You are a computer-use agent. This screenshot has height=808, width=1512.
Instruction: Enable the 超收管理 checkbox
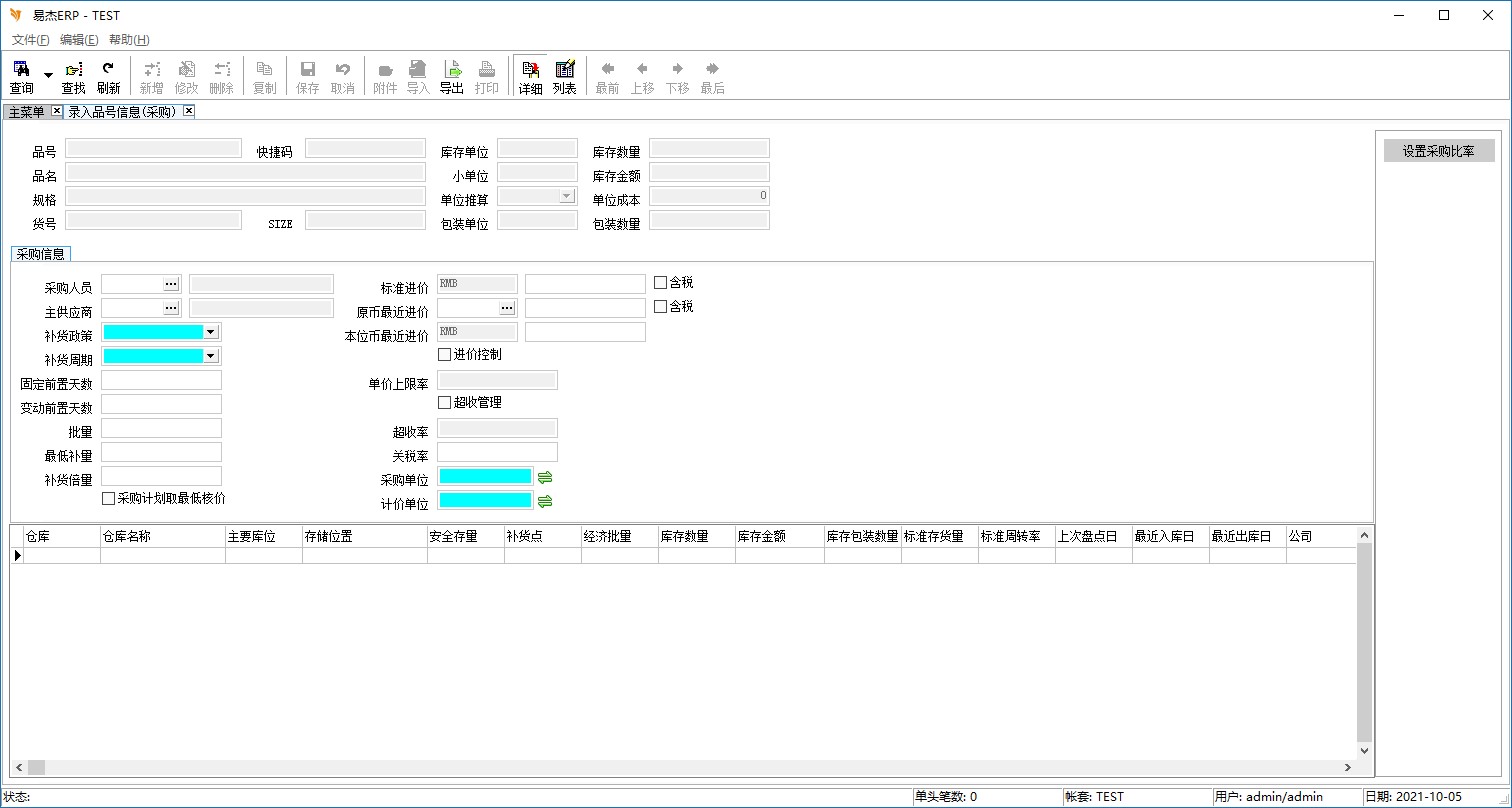pos(445,403)
